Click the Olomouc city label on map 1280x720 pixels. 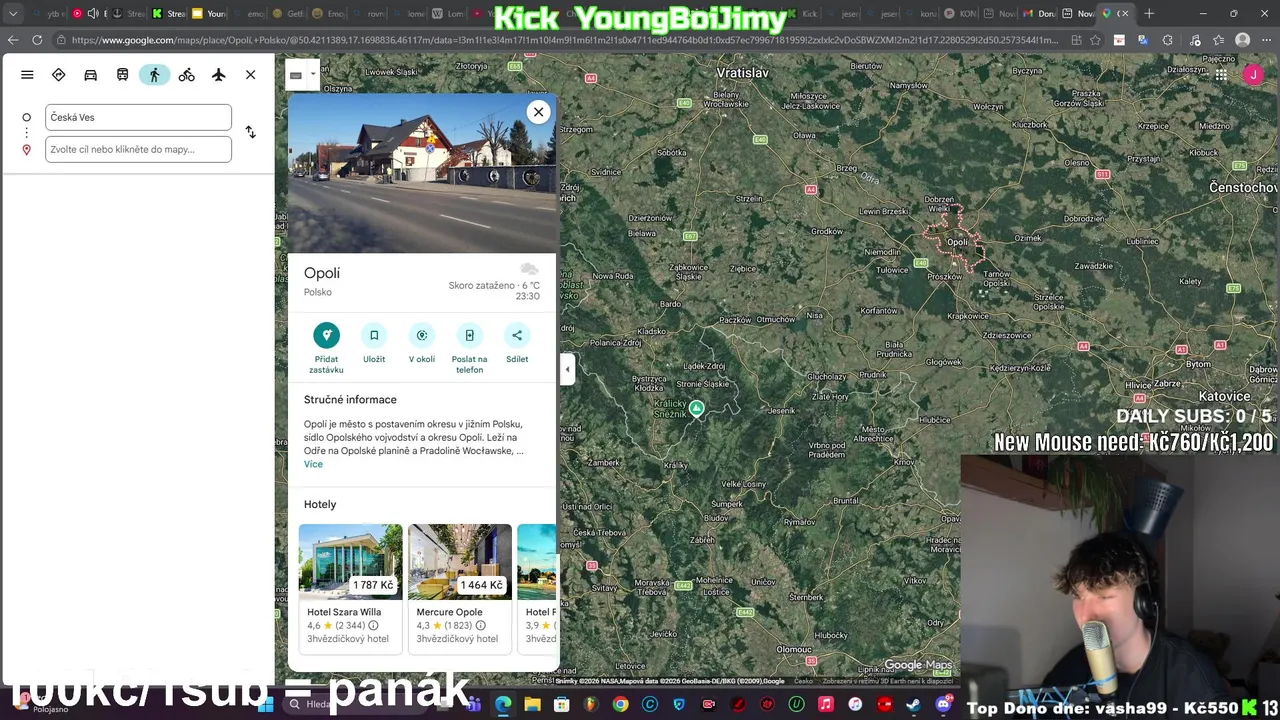tap(794, 649)
